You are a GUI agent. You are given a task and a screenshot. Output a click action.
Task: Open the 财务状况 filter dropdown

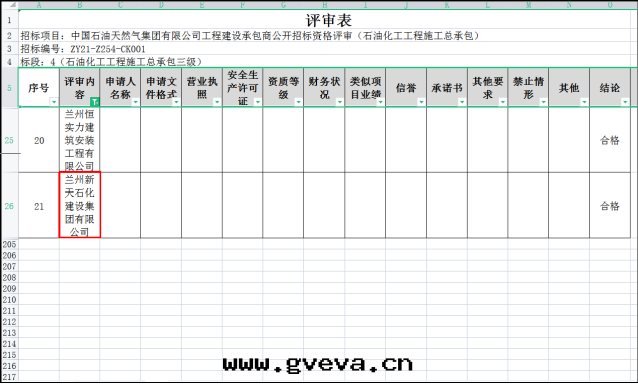(x=339, y=102)
